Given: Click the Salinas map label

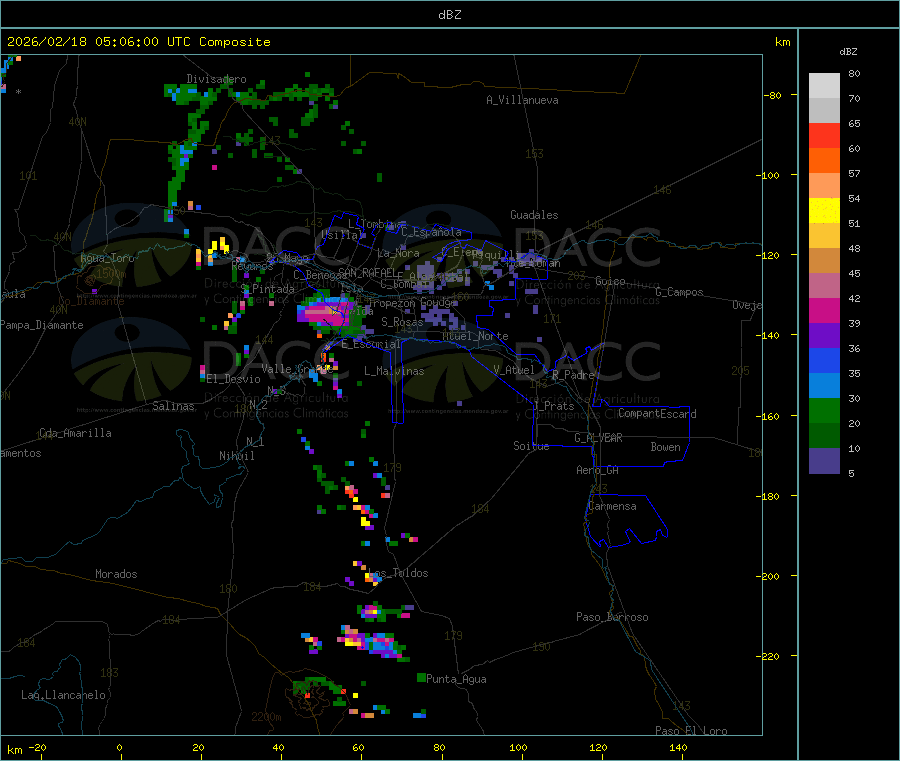Looking at the screenshot, I should [173, 406].
